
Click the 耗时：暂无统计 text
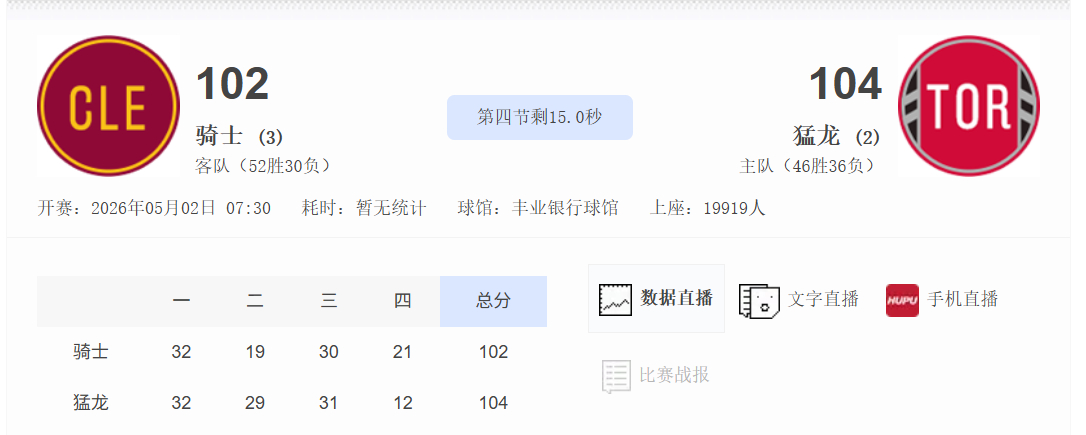364,208
